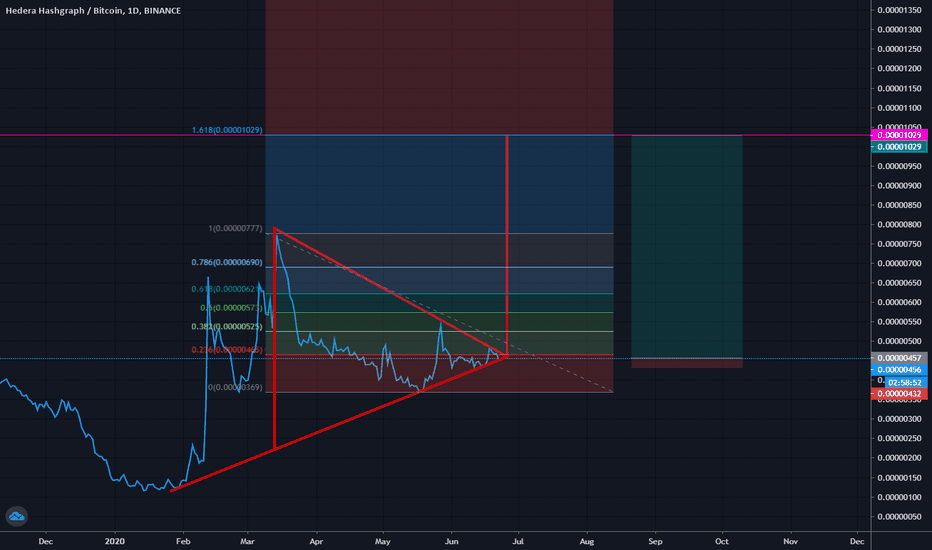The image size is (932, 550).
Task: Click the 0.00000600 price scale value
Action: coord(899,302)
